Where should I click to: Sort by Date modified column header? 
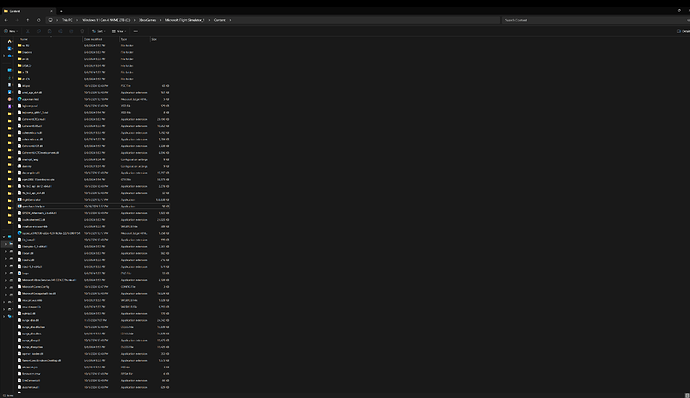(x=101, y=39)
